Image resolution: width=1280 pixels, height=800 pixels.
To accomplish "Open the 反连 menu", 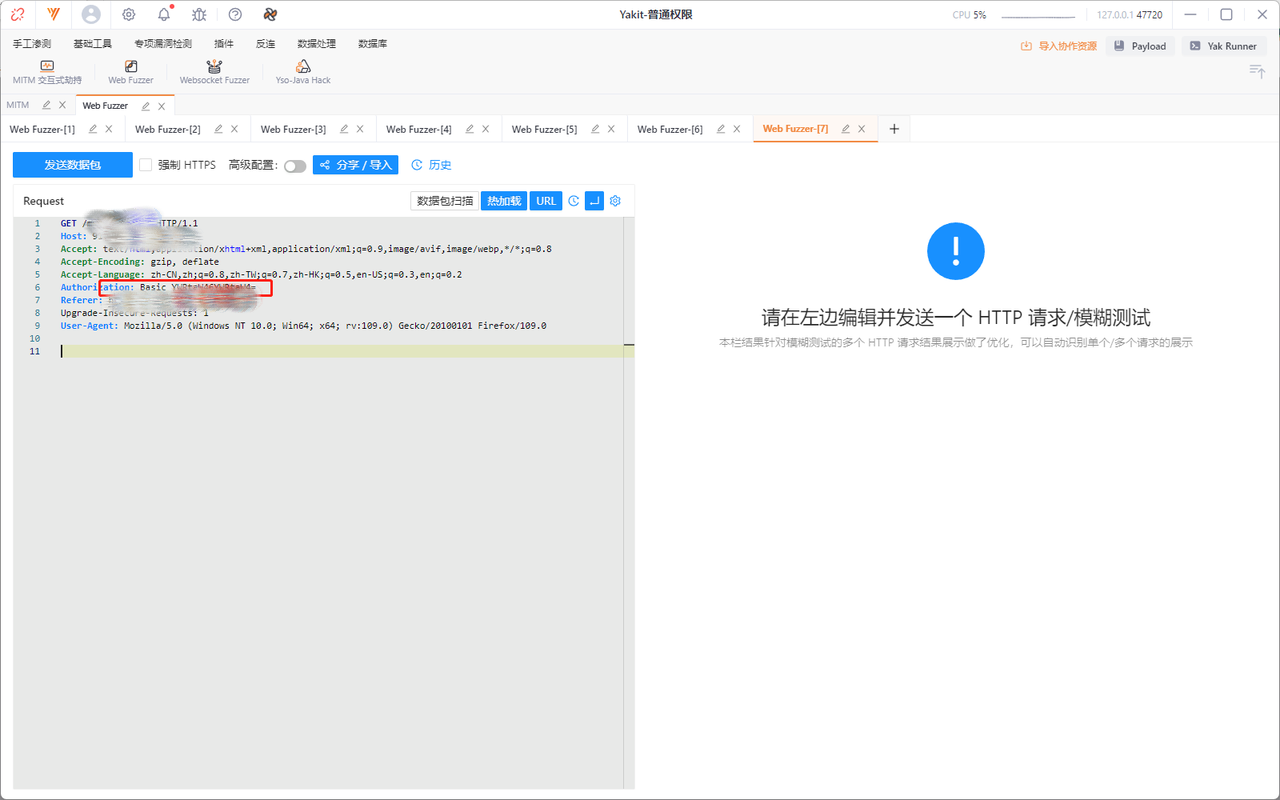I will point(266,44).
